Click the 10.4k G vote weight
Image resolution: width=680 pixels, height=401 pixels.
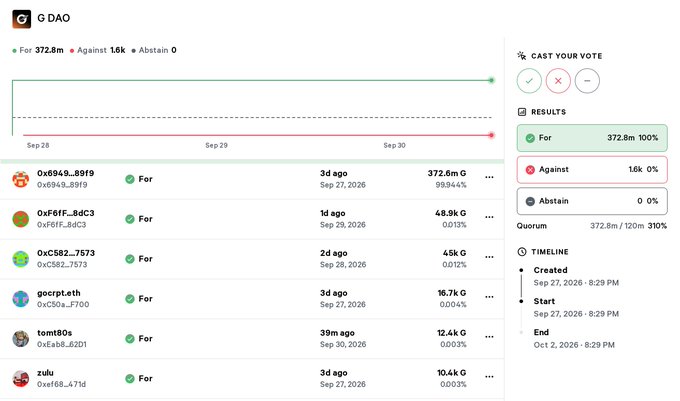click(x=451, y=373)
